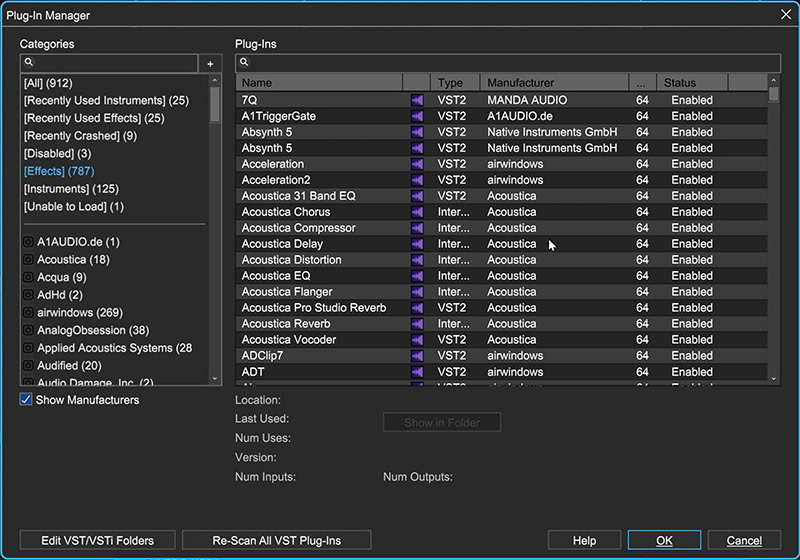Uncheck the Show Manufacturers checkbox
The height and width of the screenshot is (560, 800).
27,400
